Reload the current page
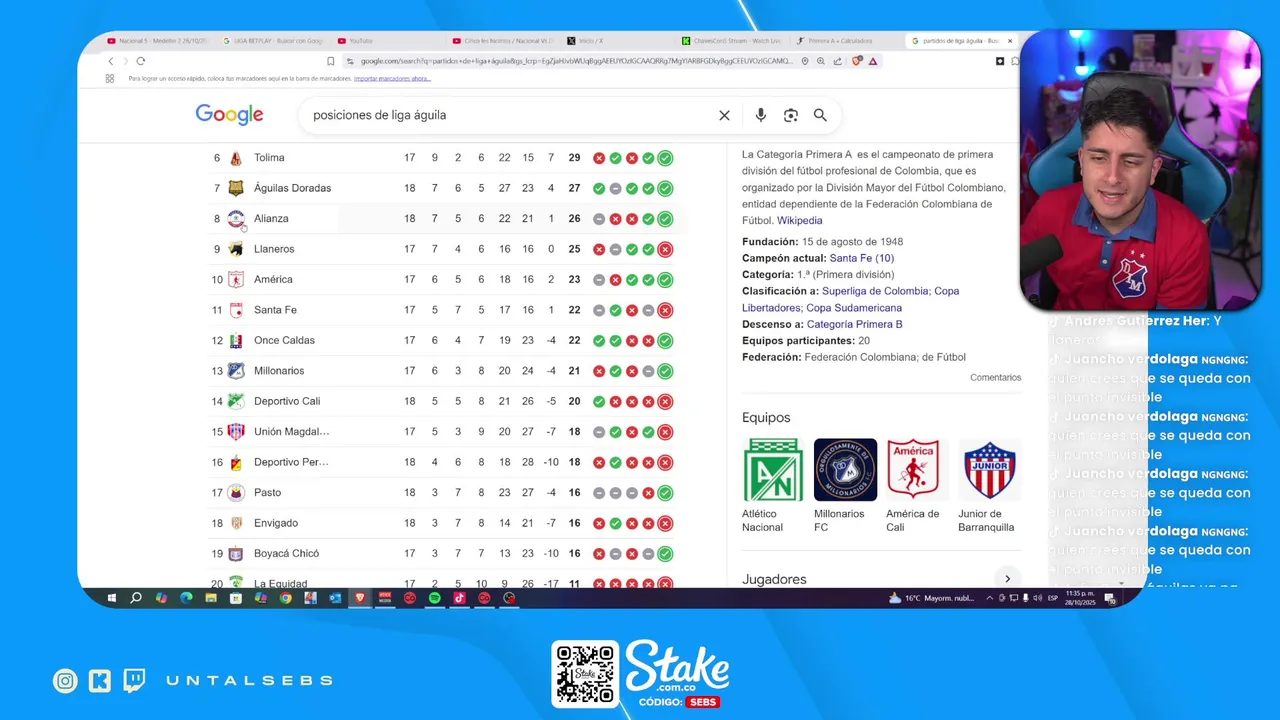Viewport: 1280px width, 720px height. pyautogui.click(x=140, y=61)
